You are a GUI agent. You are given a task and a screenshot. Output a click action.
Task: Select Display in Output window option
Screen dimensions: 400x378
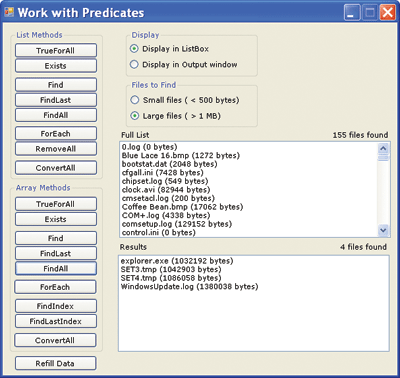pyautogui.click(x=183, y=64)
